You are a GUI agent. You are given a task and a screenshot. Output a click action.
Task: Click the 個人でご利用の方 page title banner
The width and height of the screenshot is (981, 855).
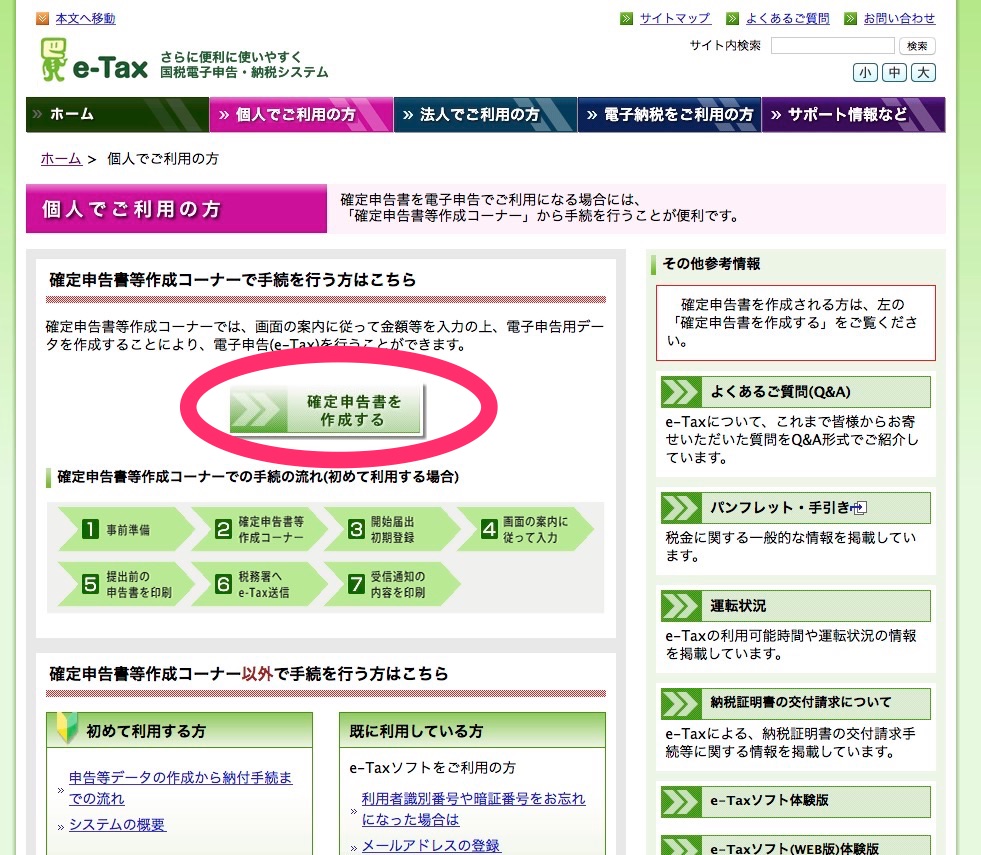tap(176, 209)
